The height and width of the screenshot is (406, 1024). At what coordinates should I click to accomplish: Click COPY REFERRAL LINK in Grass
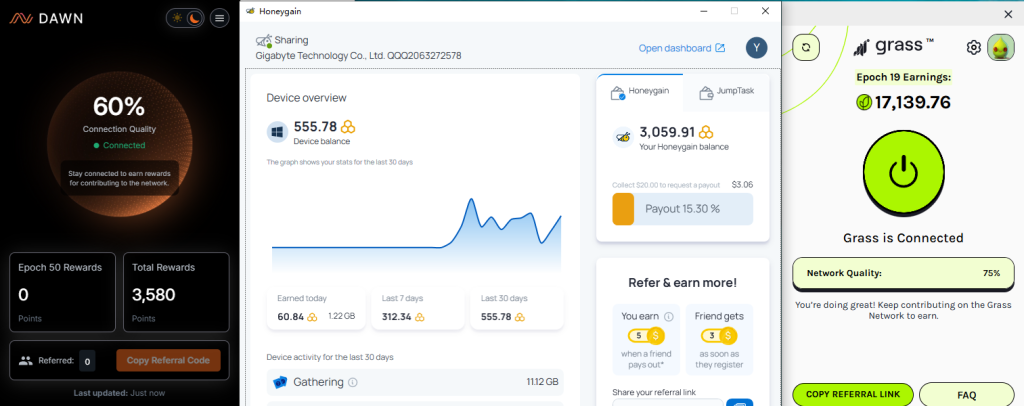[853, 394]
